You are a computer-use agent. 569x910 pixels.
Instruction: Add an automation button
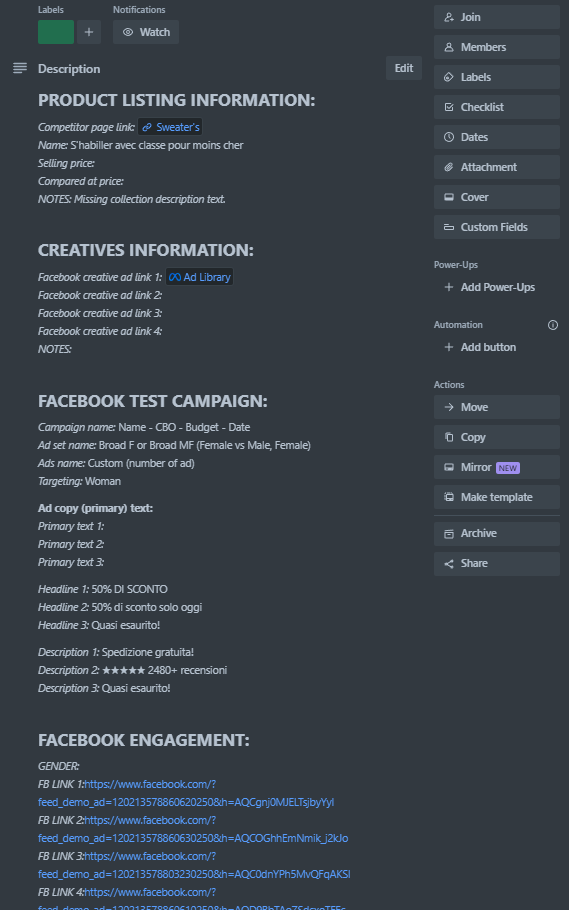pyautogui.click(x=496, y=347)
